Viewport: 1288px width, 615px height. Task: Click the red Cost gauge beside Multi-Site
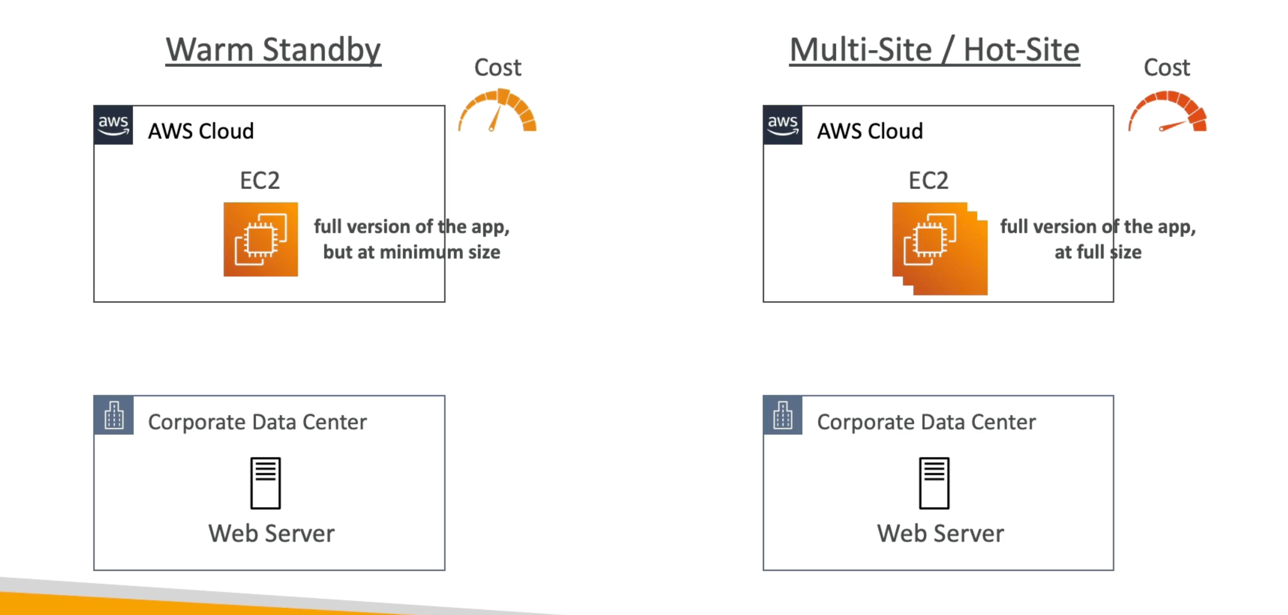tap(1167, 112)
